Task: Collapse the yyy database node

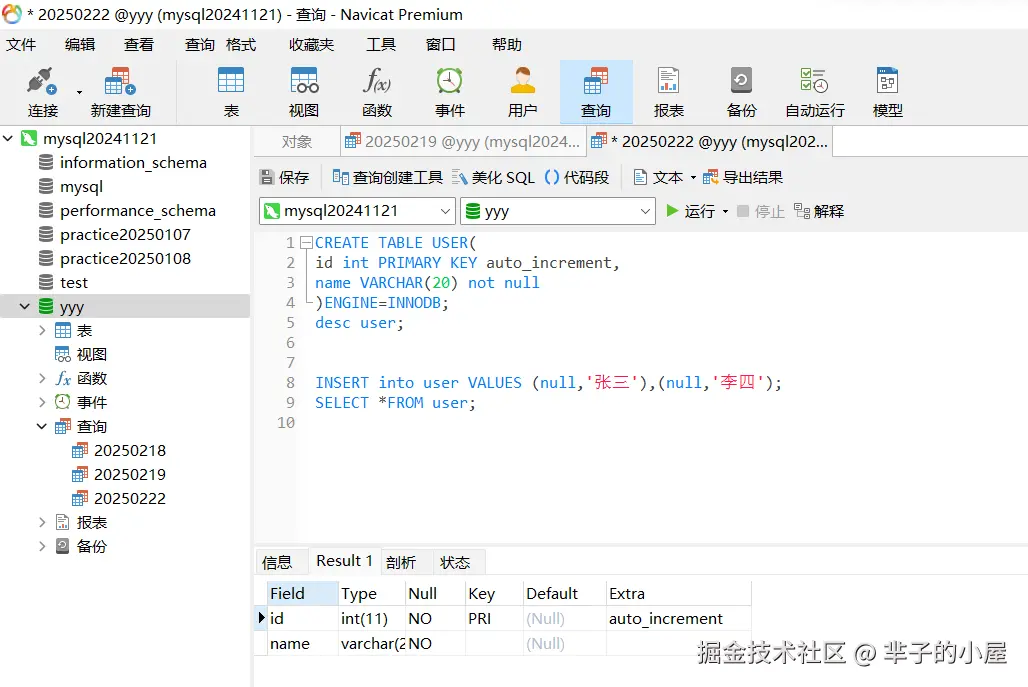Action: pyautogui.click(x=25, y=306)
